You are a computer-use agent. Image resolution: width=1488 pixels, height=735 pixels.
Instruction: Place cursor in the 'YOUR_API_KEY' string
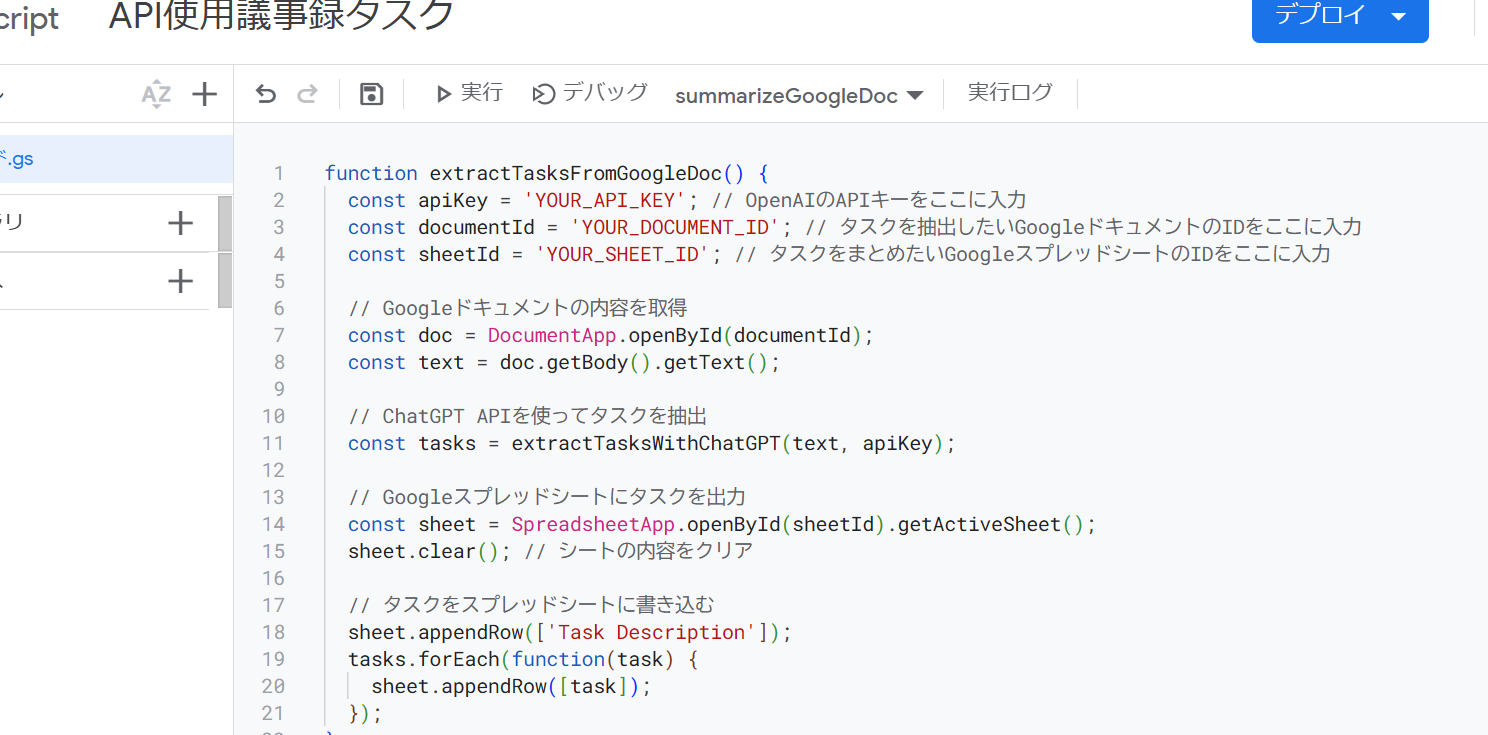click(606, 200)
